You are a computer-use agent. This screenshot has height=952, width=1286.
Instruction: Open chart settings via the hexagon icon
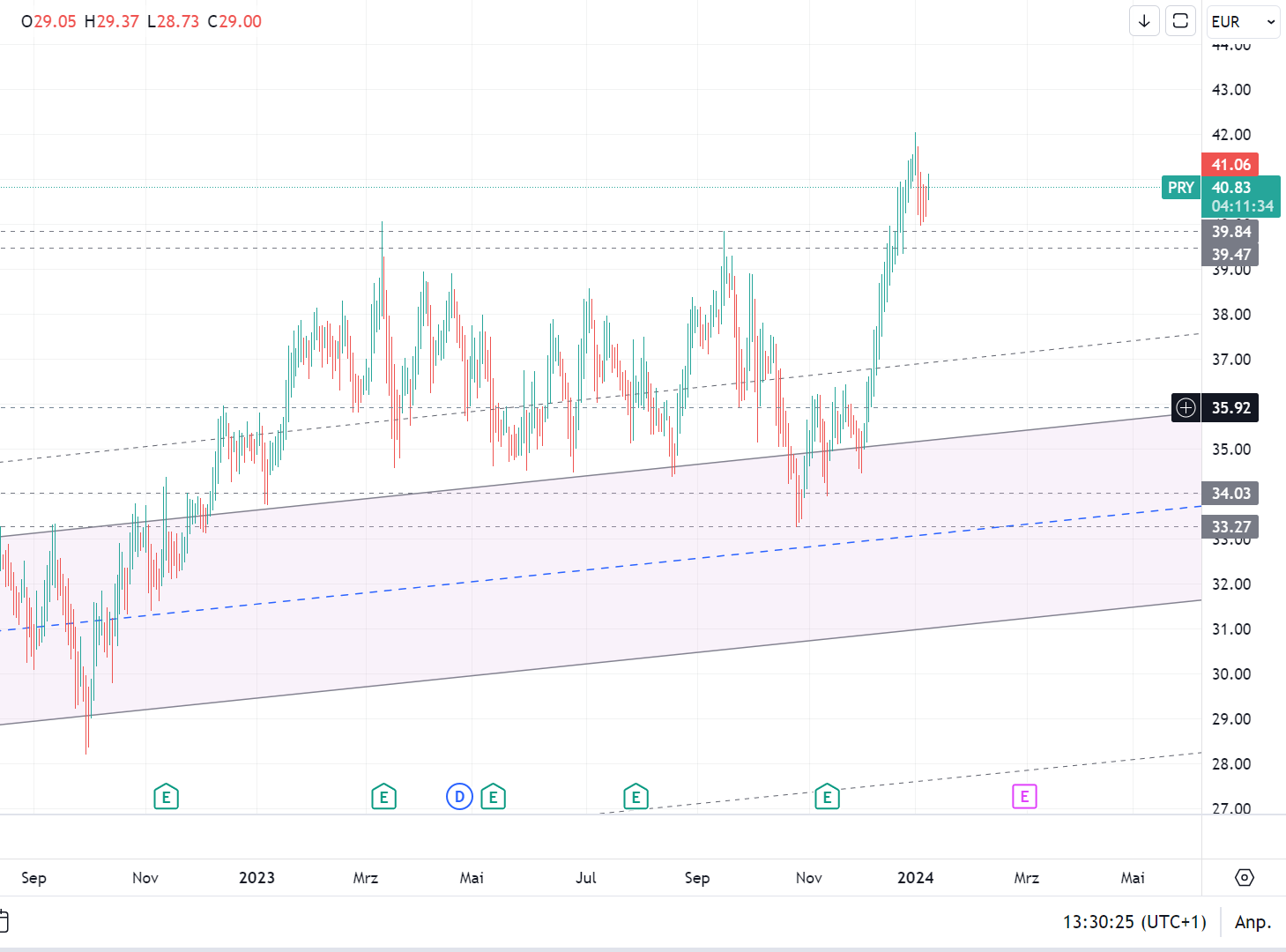(x=1245, y=878)
